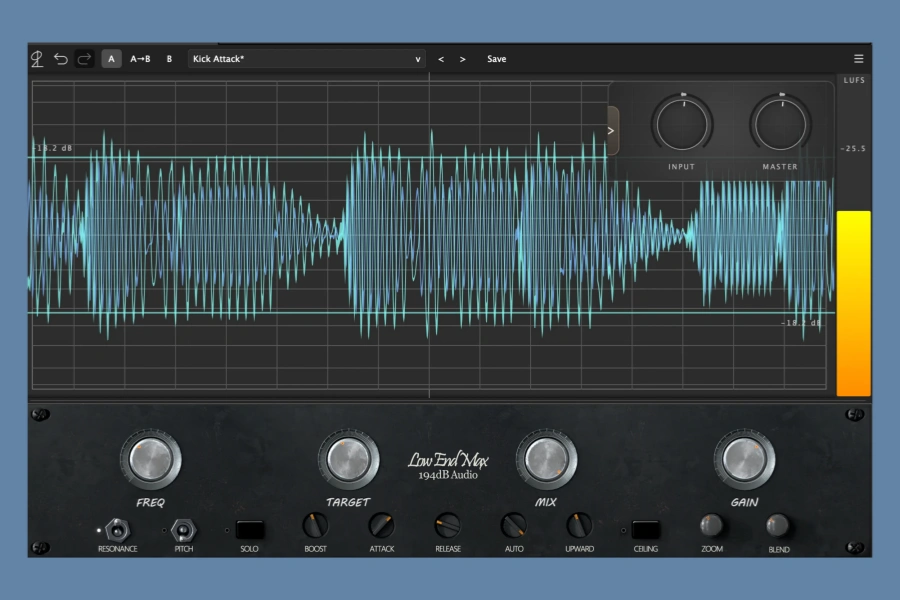900x600 pixels.
Task: Switch to preset slot B
Action: coord(169,59)
